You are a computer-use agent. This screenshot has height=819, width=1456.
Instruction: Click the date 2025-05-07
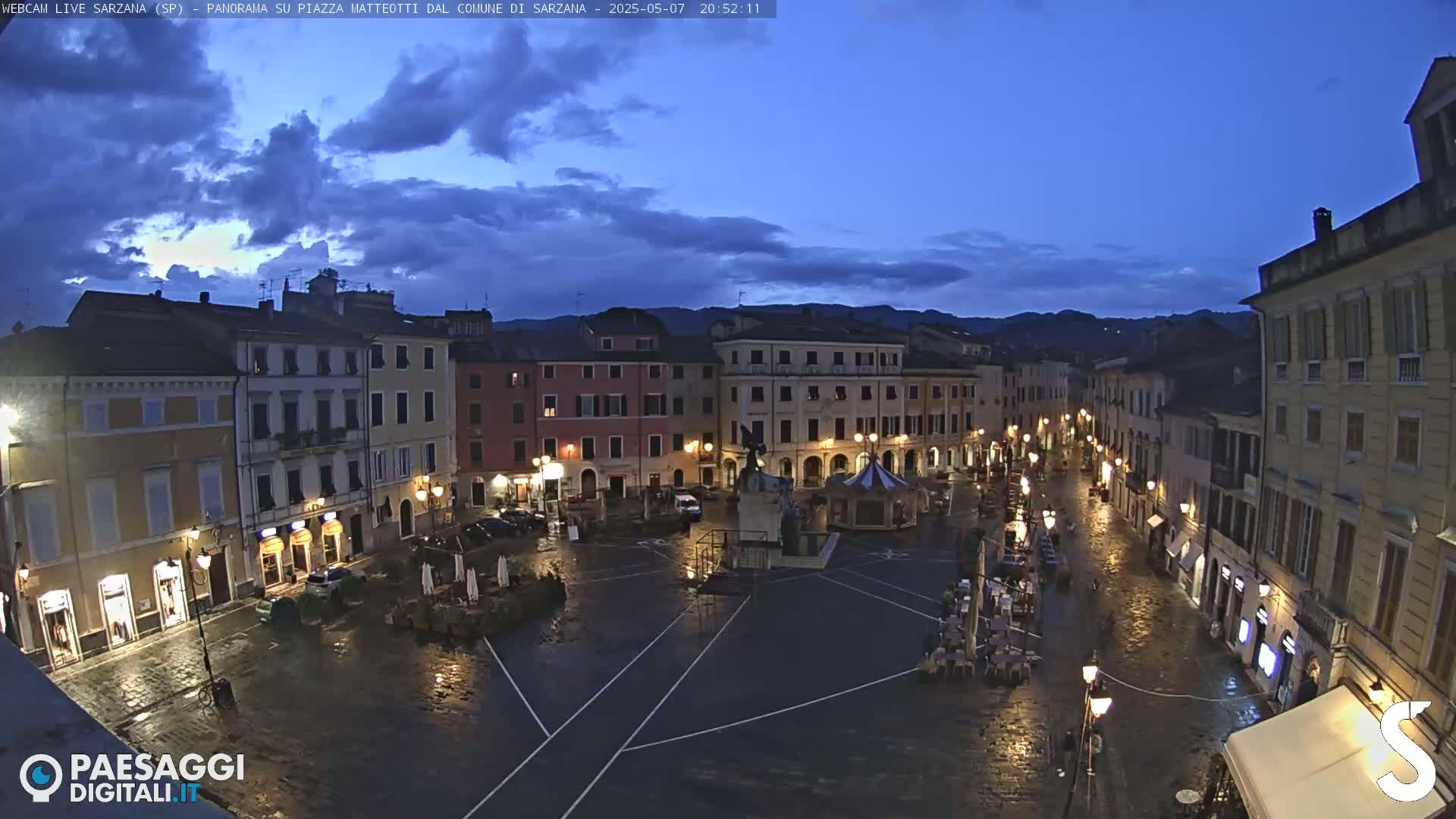(x=647, y=8)
